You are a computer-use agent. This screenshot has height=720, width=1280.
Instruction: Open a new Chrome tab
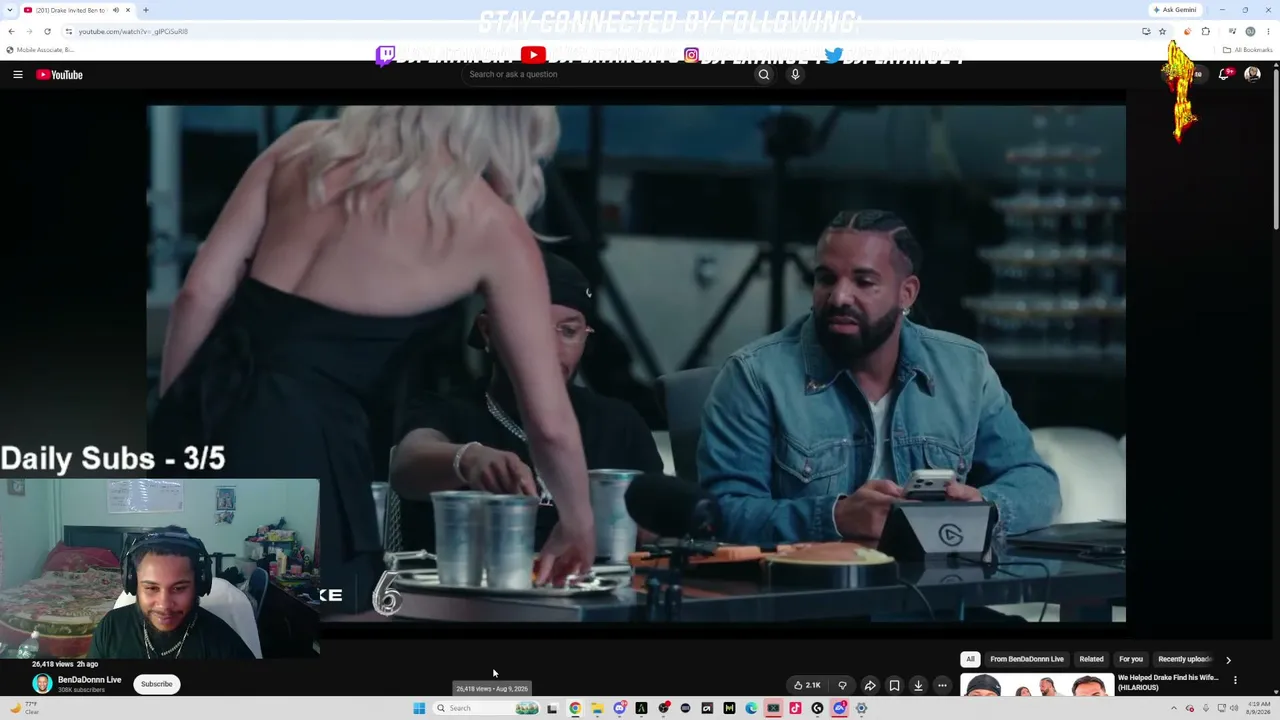145,10
